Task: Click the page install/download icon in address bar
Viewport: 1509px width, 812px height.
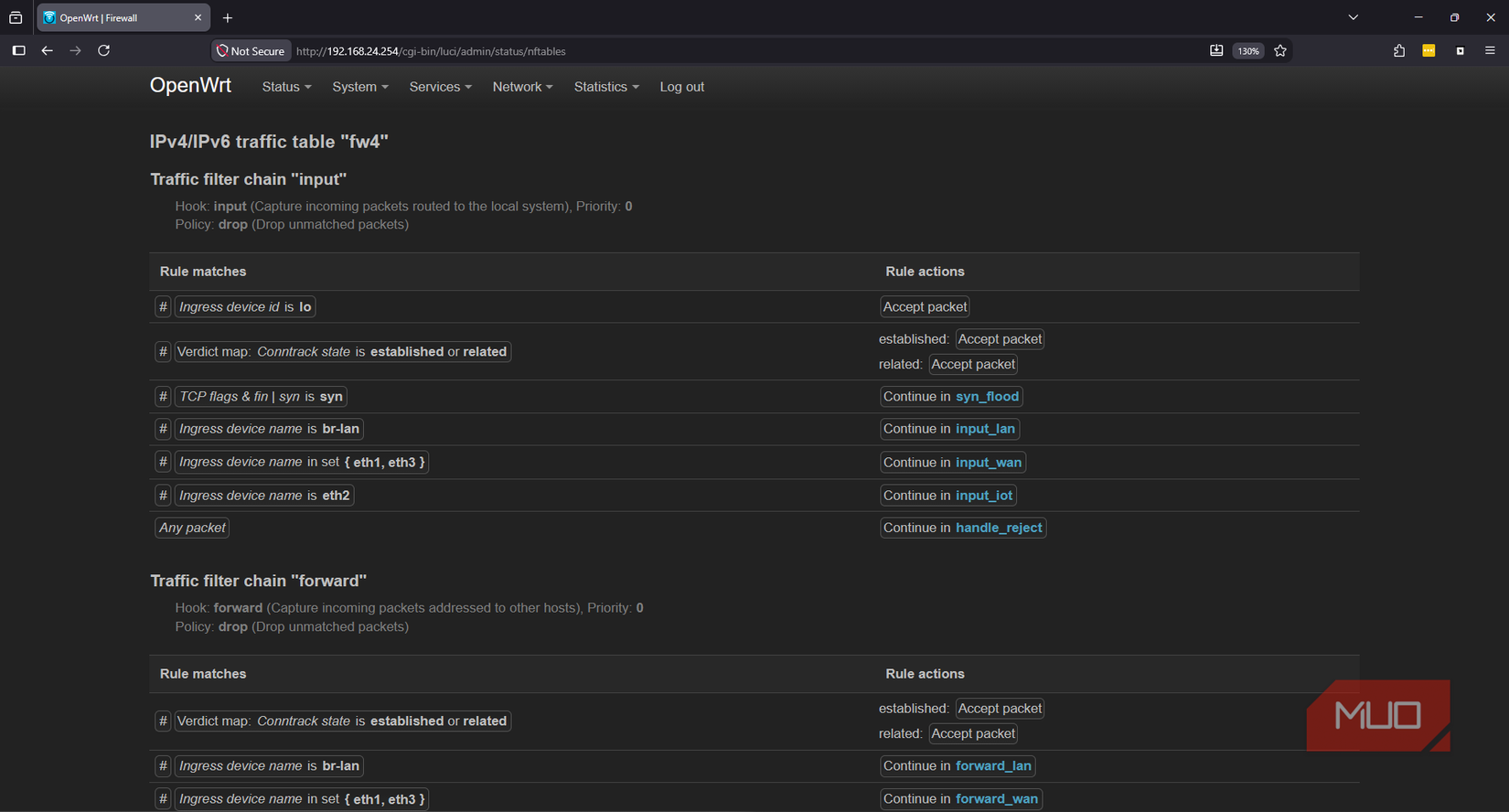Action: 1216,51
